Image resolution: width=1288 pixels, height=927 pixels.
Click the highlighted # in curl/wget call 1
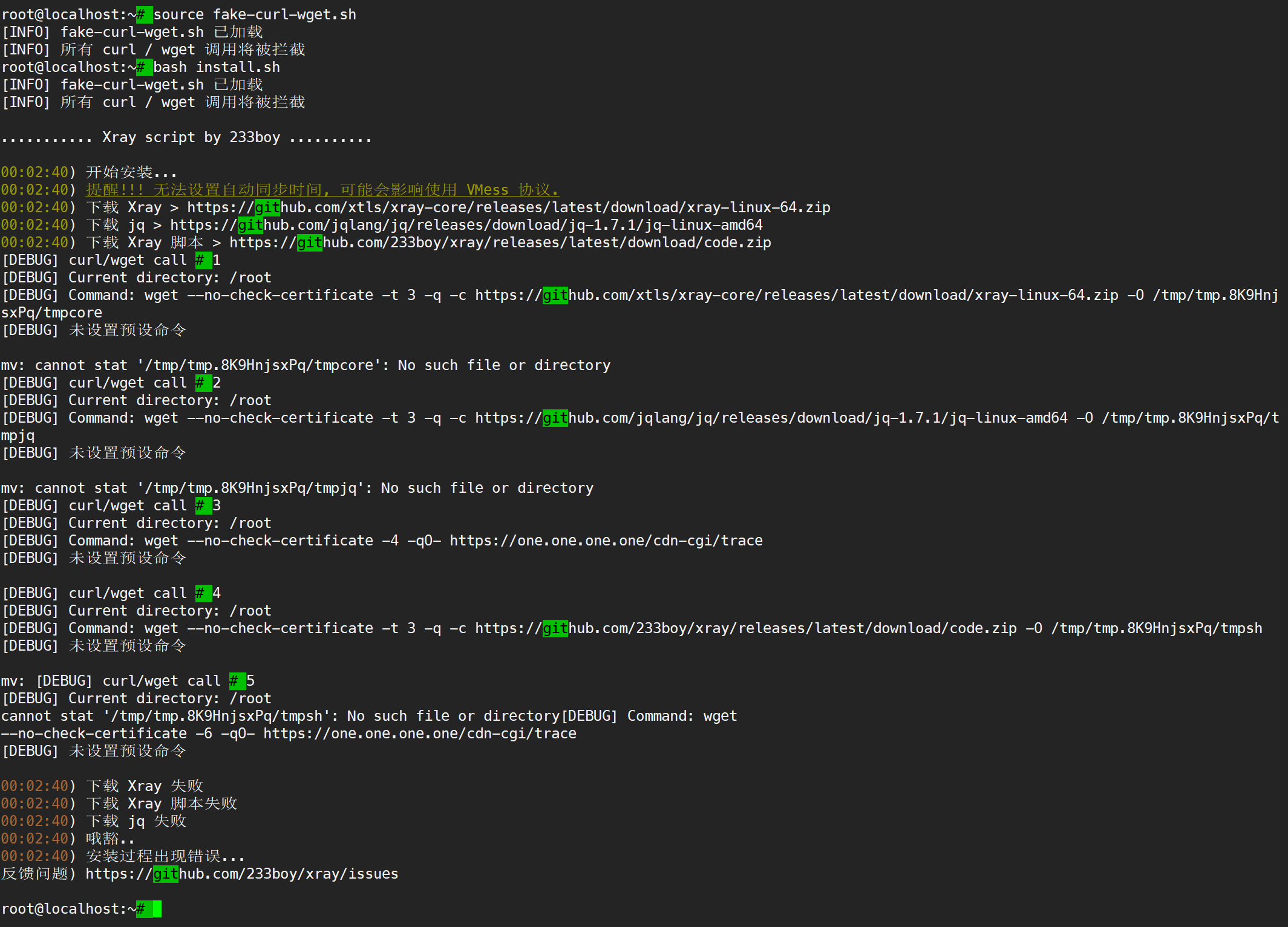point(200,260)
